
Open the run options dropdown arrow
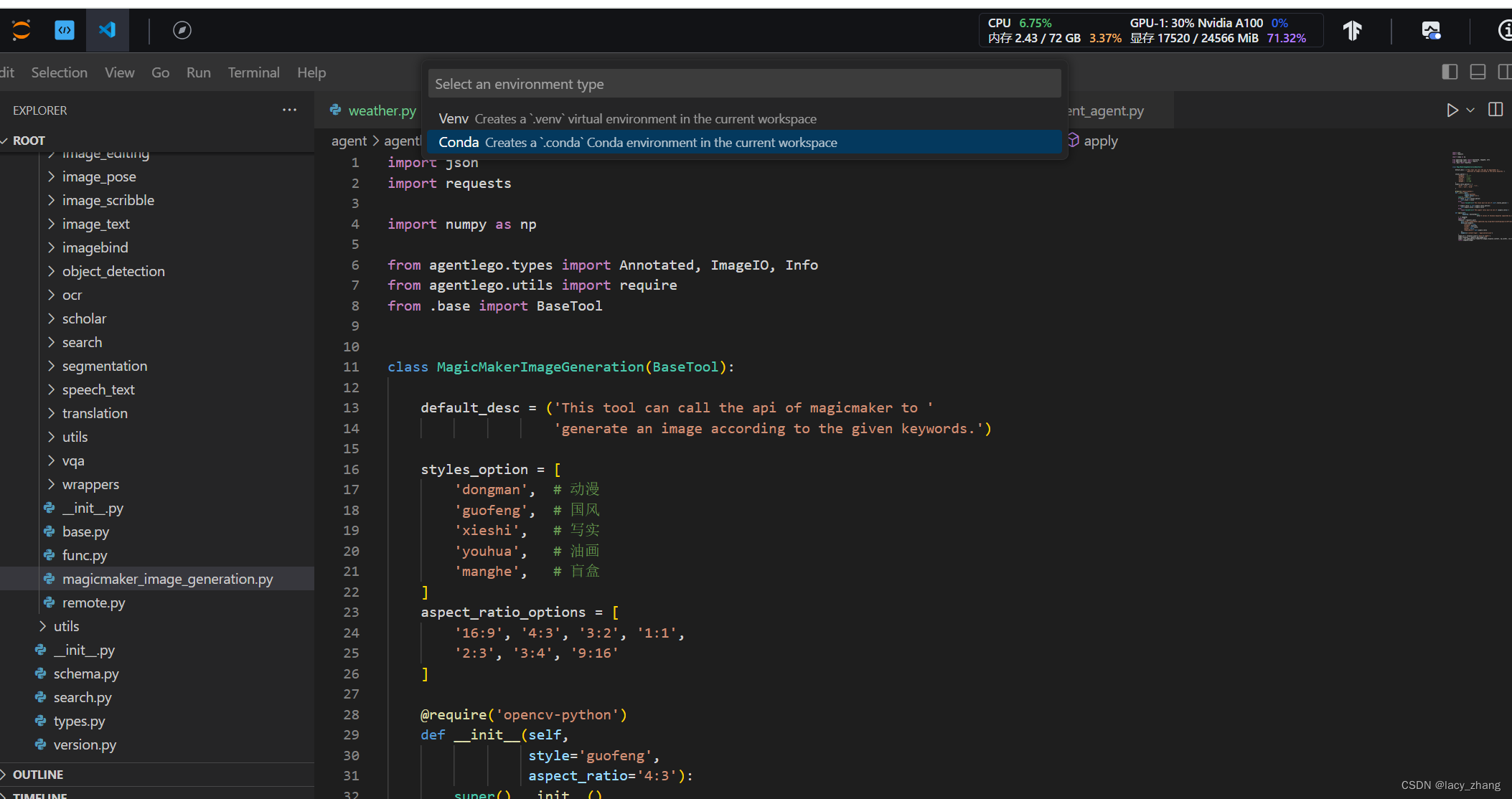[1470, 110]
